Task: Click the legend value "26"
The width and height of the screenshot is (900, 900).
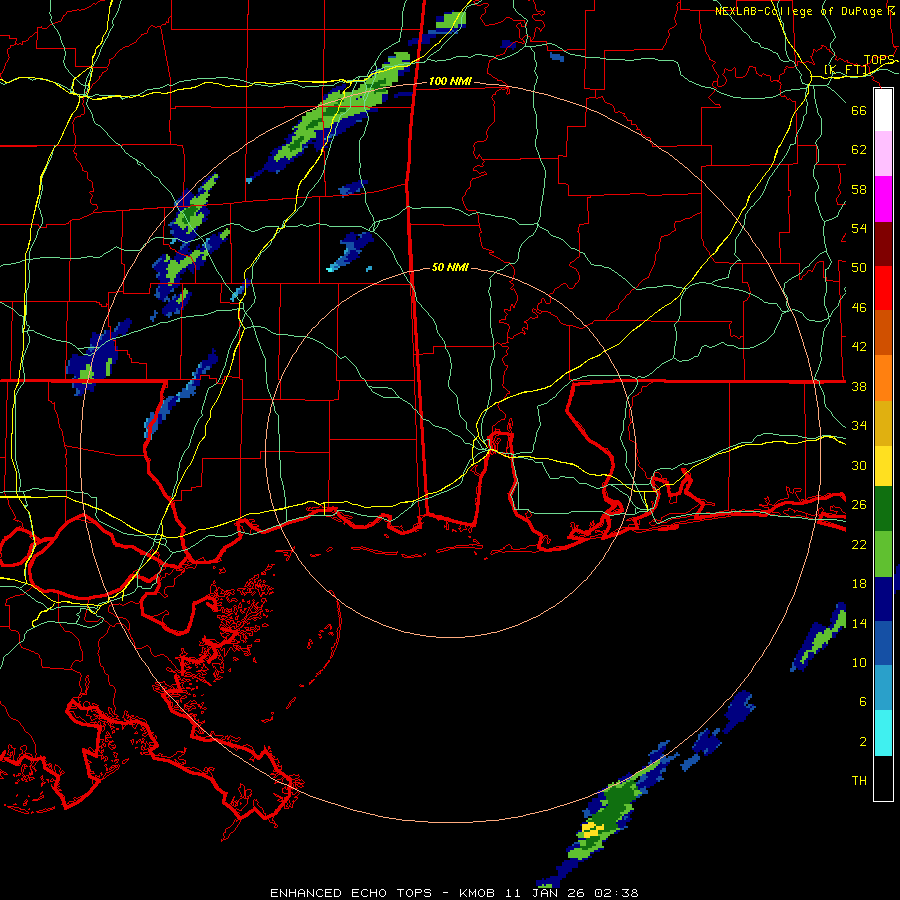Action: click(x=859, y=505)
